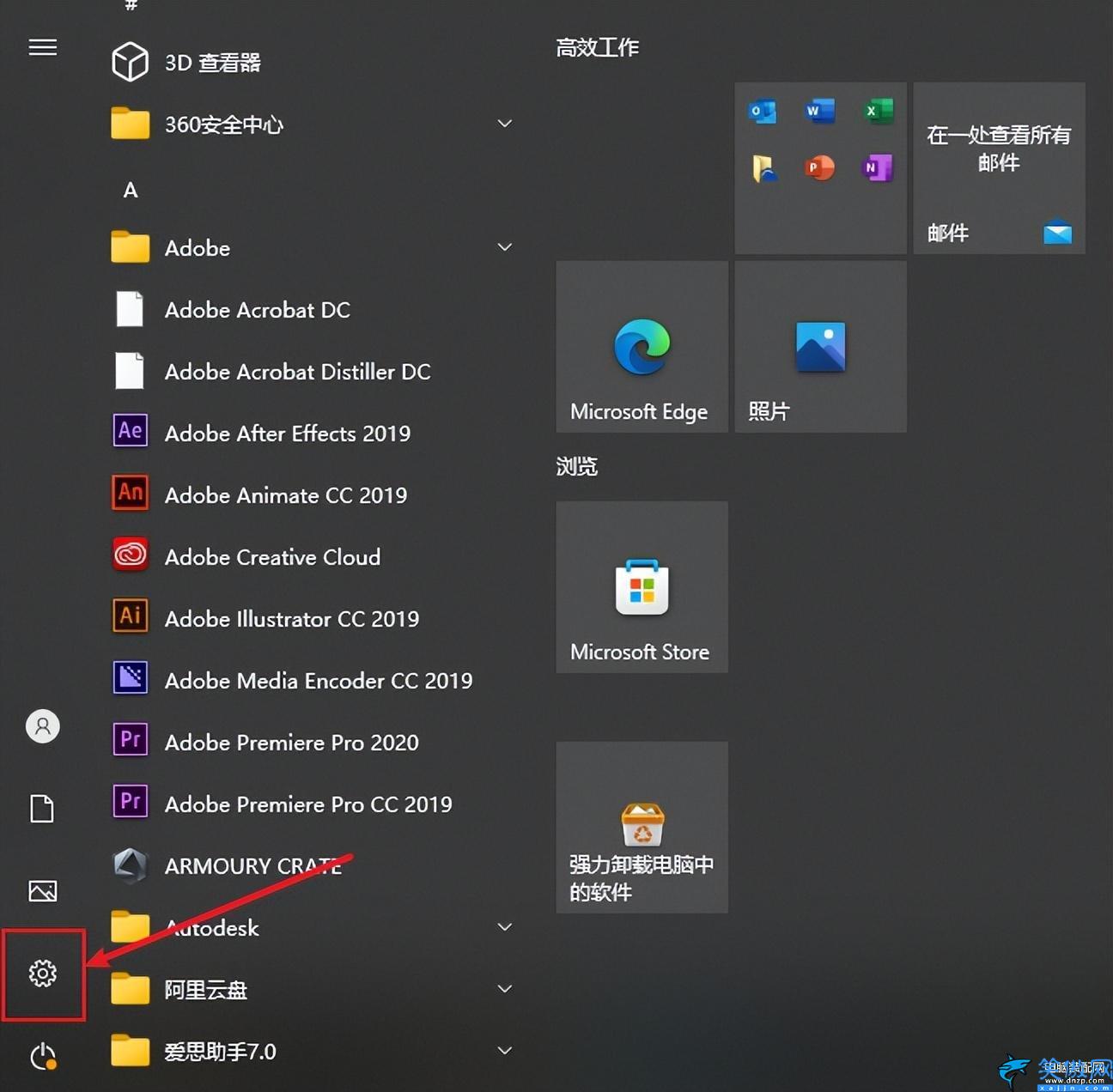Select Adobe After Effects 2019 label
Screen dimensions: 1113x1092
pyautogui.click(x=288, y=433)
